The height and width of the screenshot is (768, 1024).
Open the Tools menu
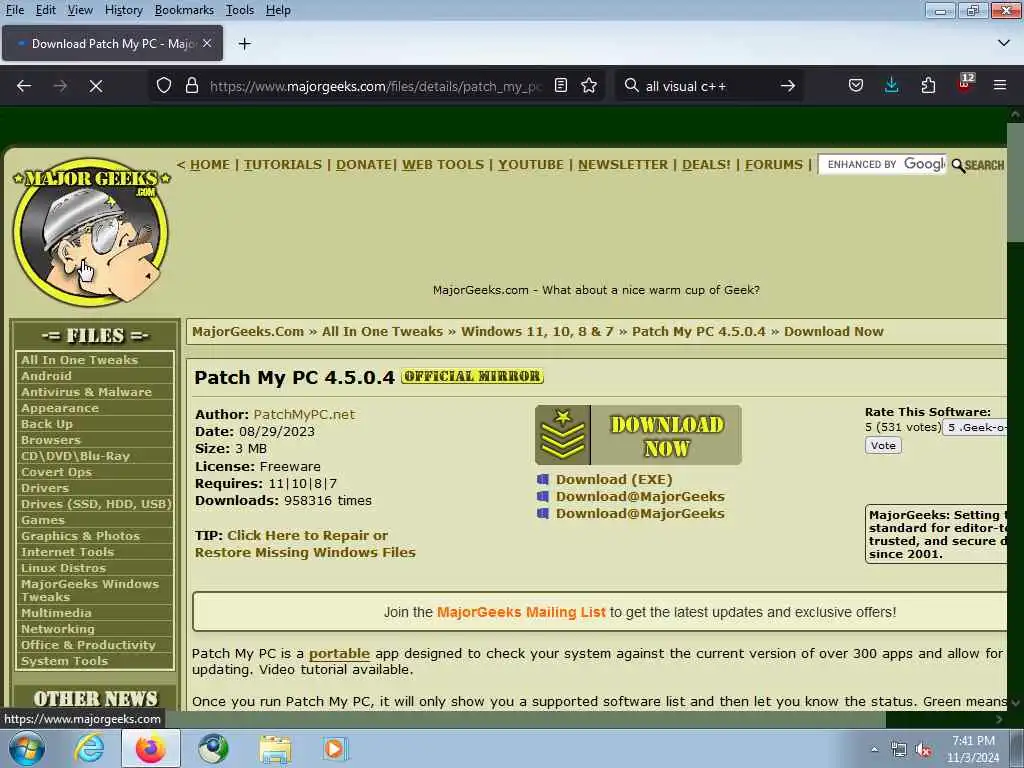[240, 10]
